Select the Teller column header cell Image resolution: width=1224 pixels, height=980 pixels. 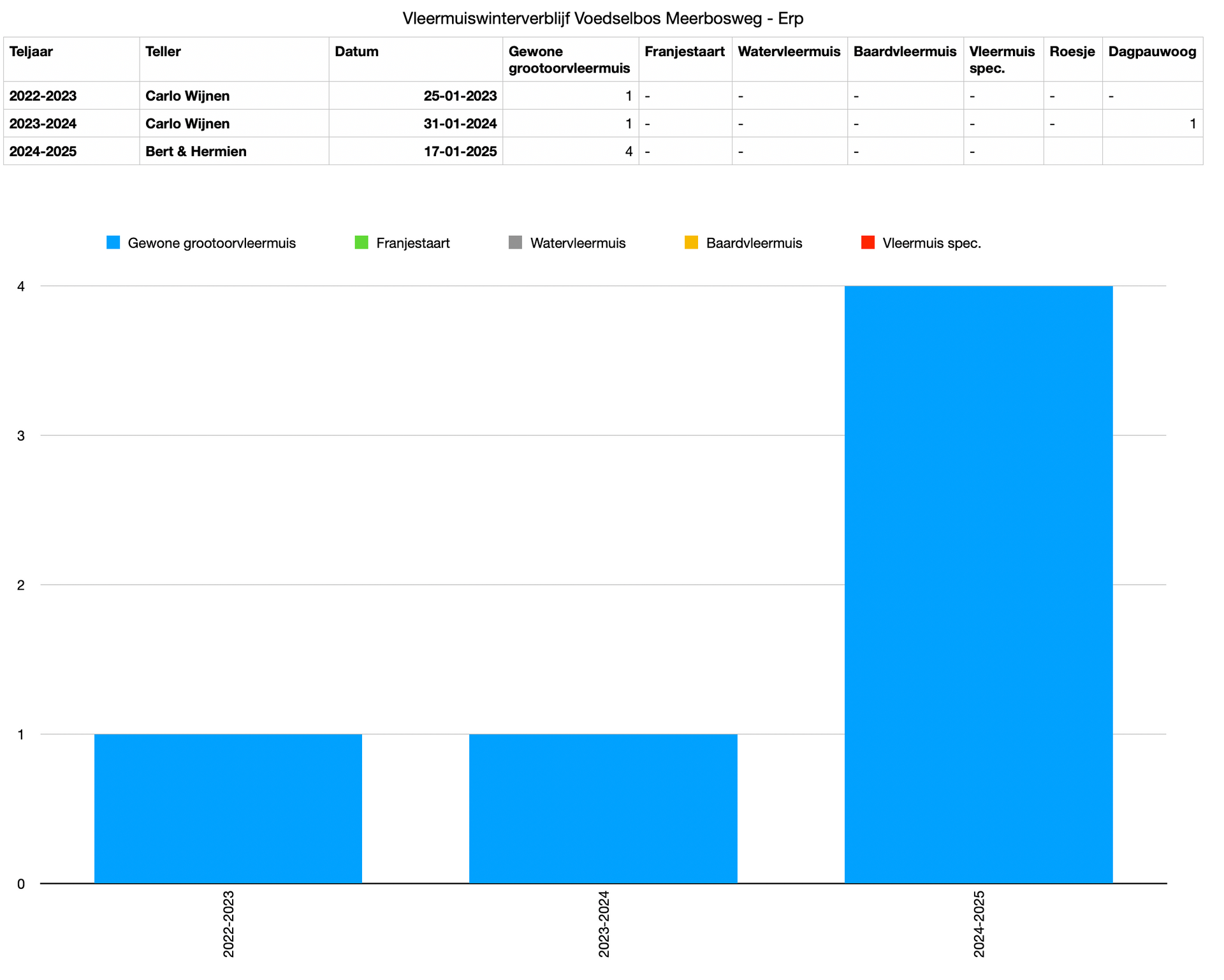click(234, 59)
